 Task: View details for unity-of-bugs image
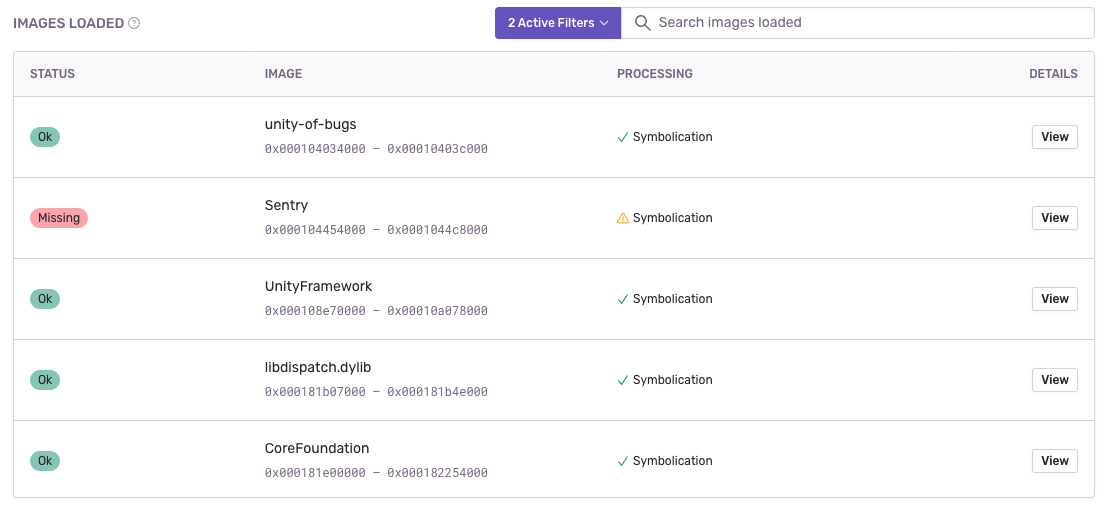[1054, 137]
